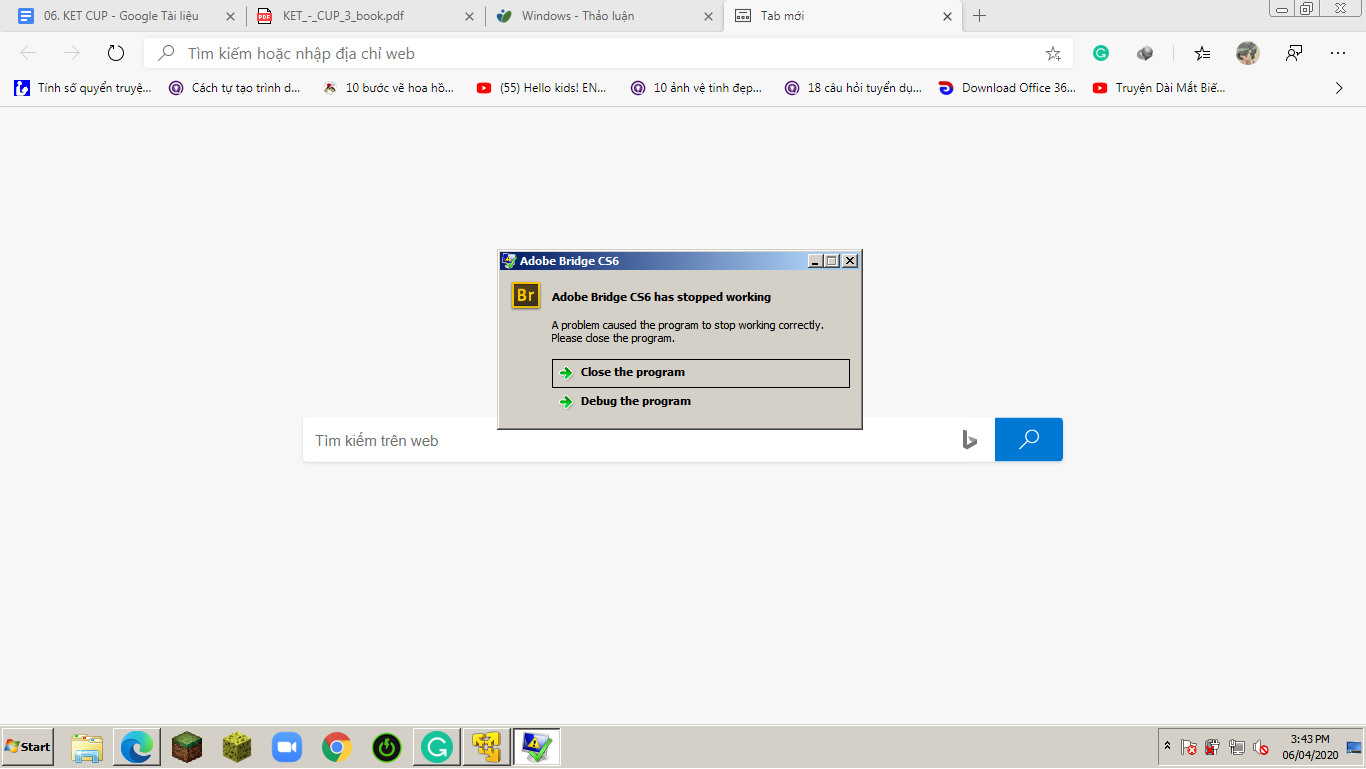Open Grammarly from the taskbar
This screenshot has width=1366, height=769.
tap(436, 747)
